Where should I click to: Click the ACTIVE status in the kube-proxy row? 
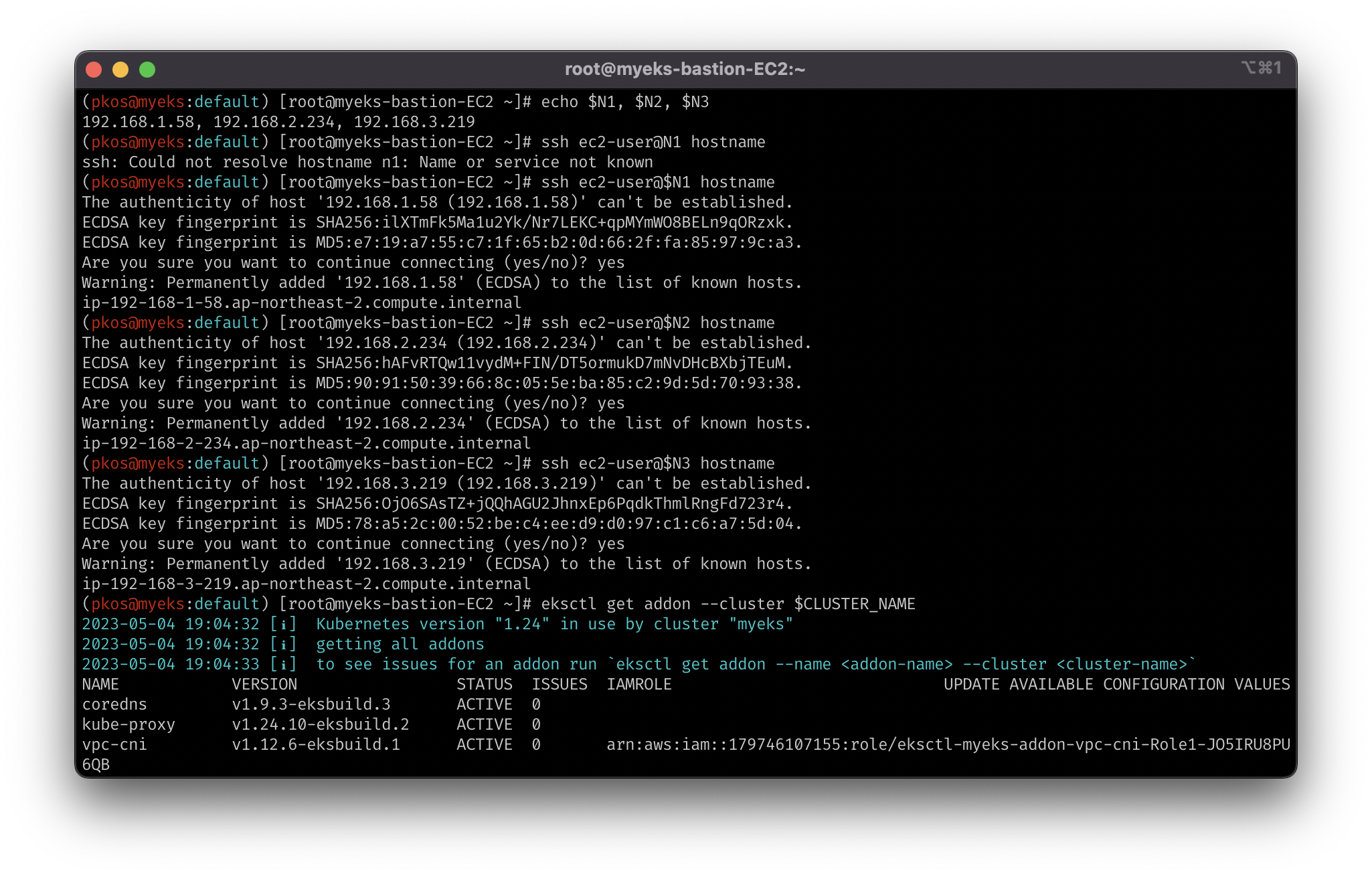pyautogui.click(x=485, y=724)
